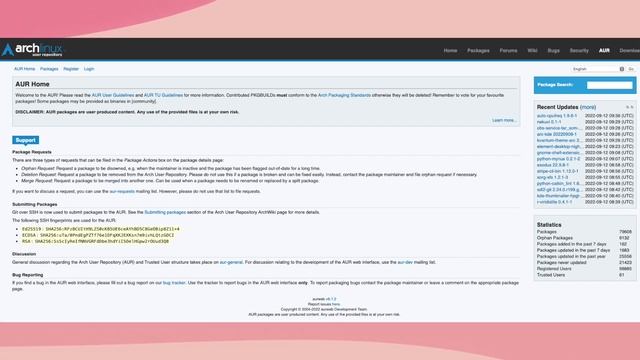
Task: Open Forums in top navigation bar
Action: pyautogui.click(x=508, y=51)
